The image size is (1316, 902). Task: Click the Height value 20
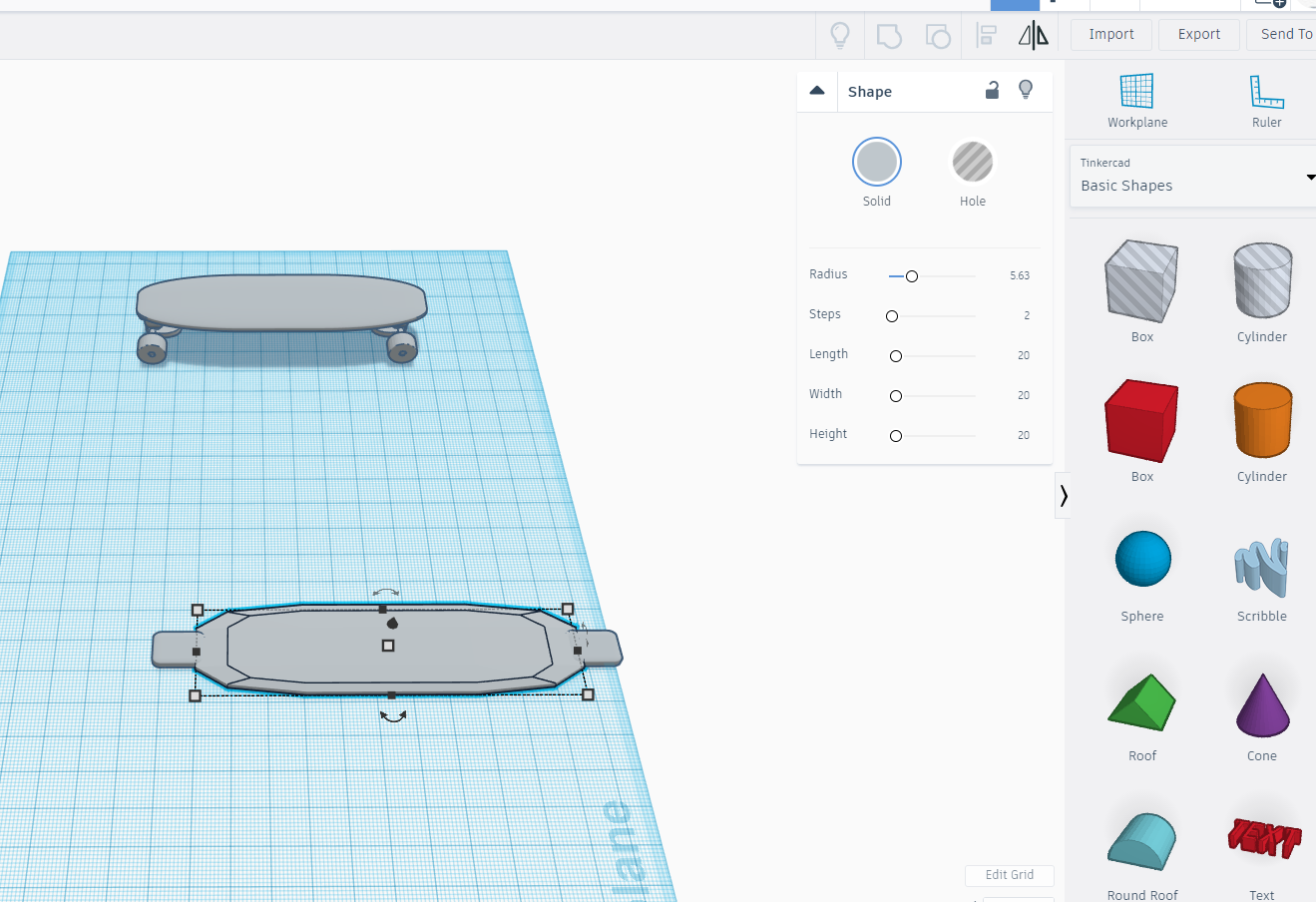pyautogui.click(x=1024, y=435)
